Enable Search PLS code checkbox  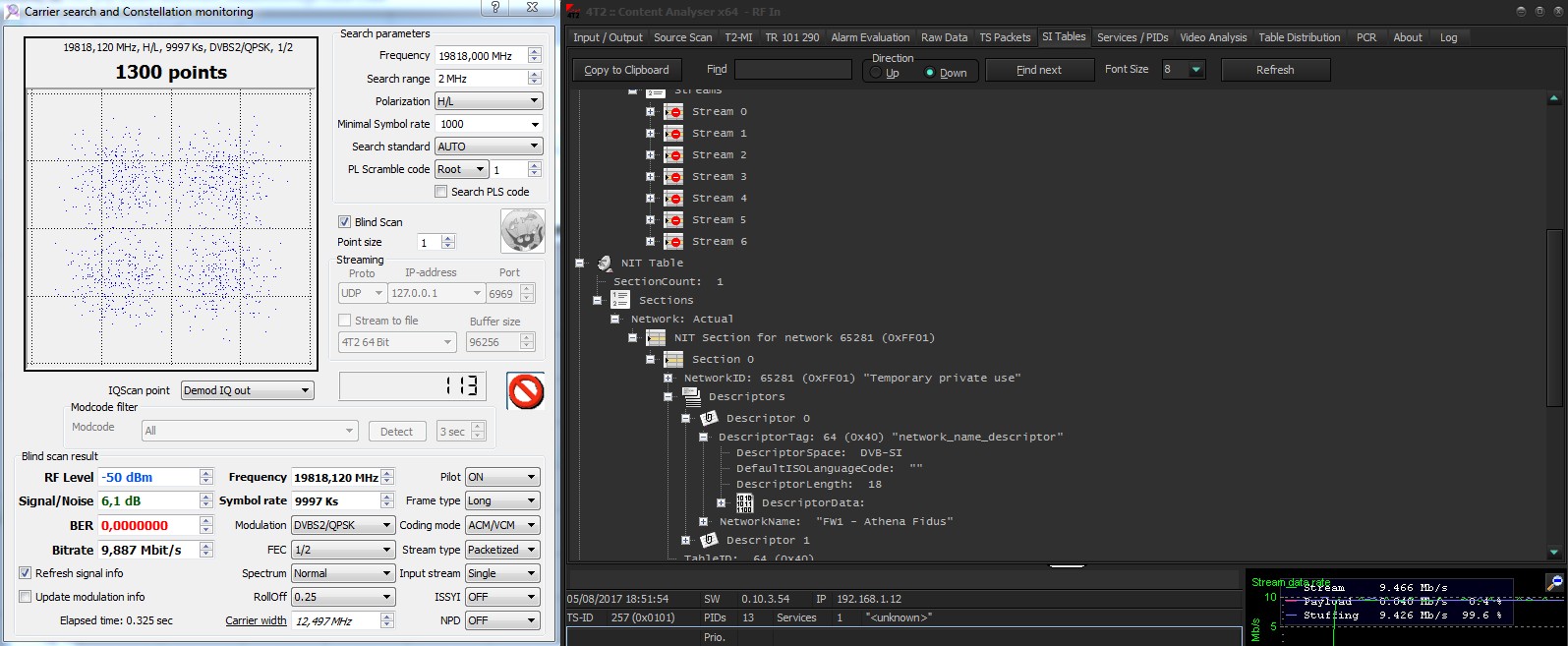(x=441, y=192)
